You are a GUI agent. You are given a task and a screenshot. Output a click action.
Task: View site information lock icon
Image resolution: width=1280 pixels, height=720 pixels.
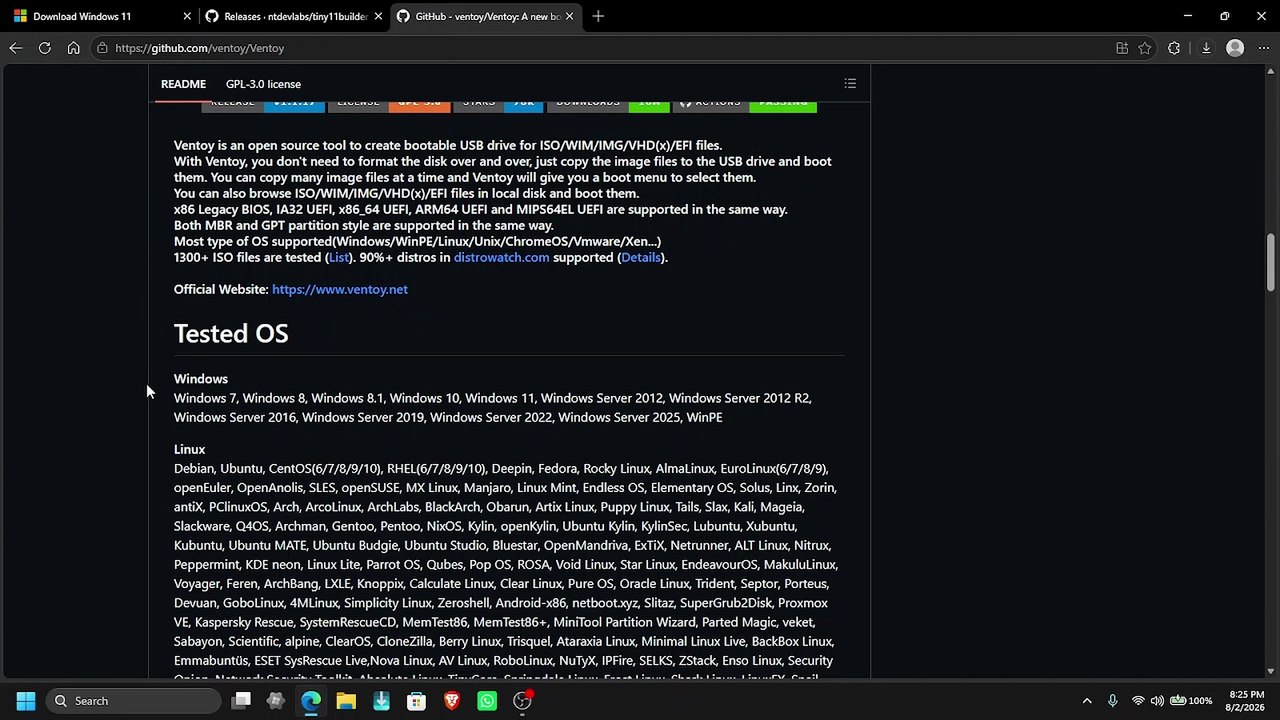102,48
